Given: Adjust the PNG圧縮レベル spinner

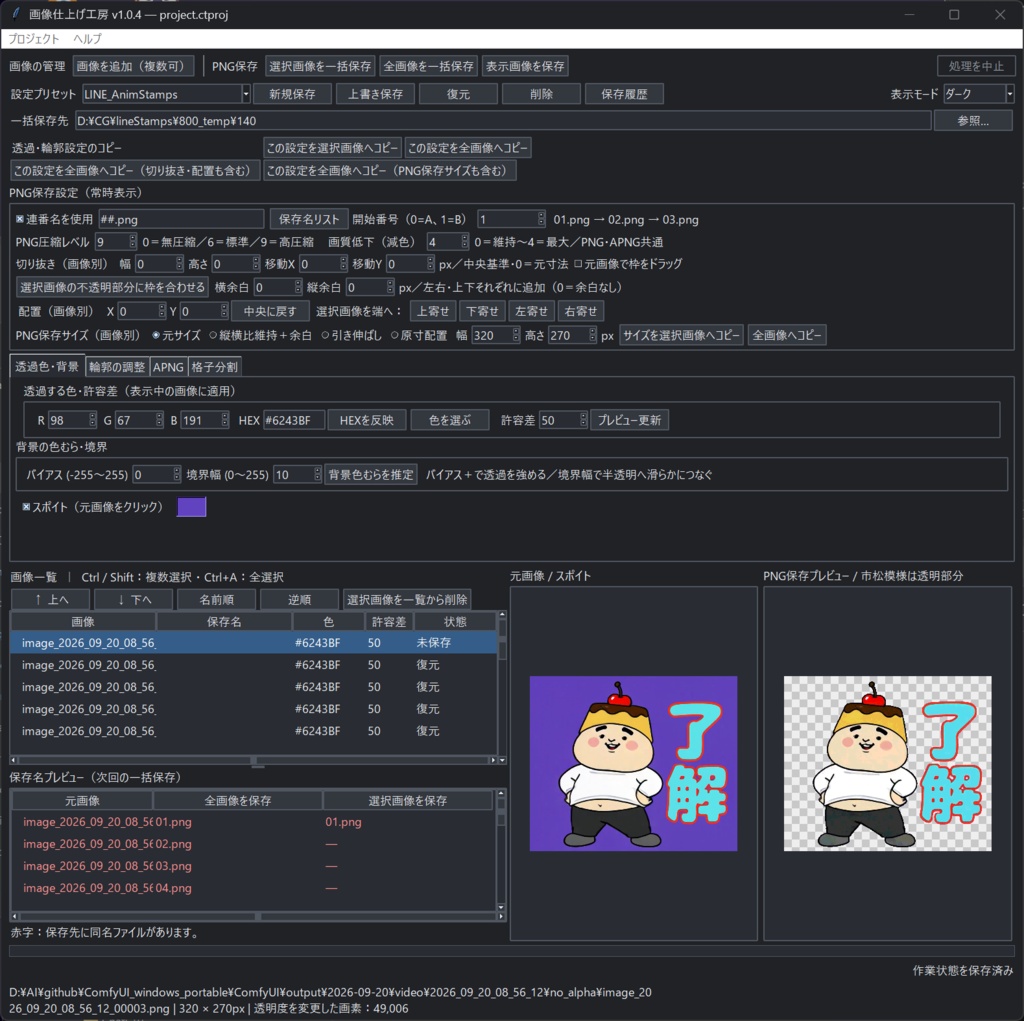Looking at the screenshot, I should 133,242.
